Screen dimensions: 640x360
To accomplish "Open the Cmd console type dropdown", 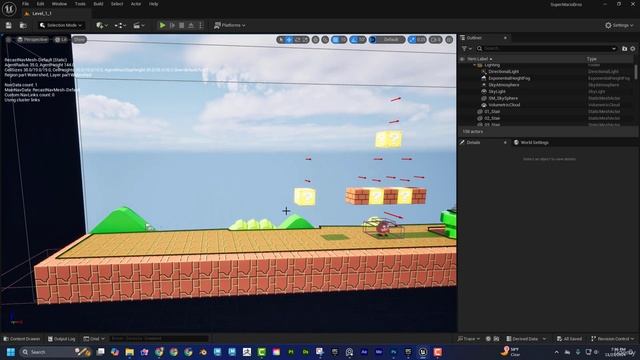I will (94, 339).
